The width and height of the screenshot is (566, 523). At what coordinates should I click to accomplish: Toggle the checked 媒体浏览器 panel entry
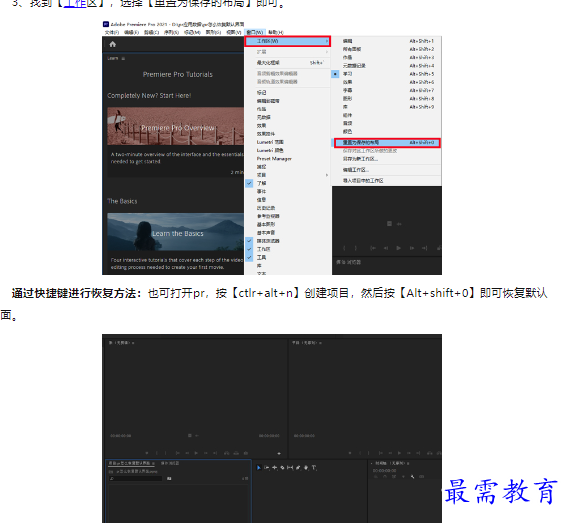(x=288, y=241)
